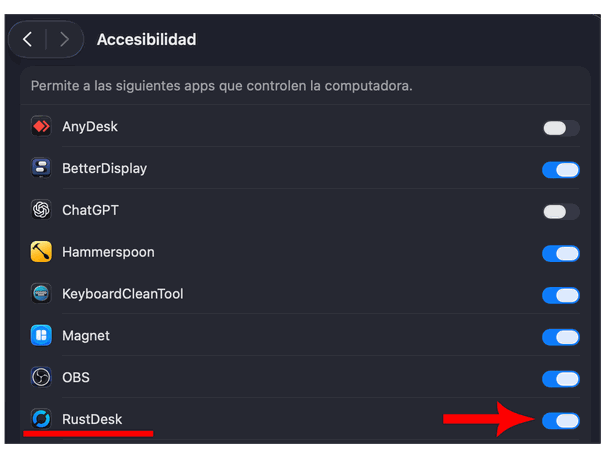Click the AnyDesk app icon
604x458 pixels.
(x=41, y=127)
